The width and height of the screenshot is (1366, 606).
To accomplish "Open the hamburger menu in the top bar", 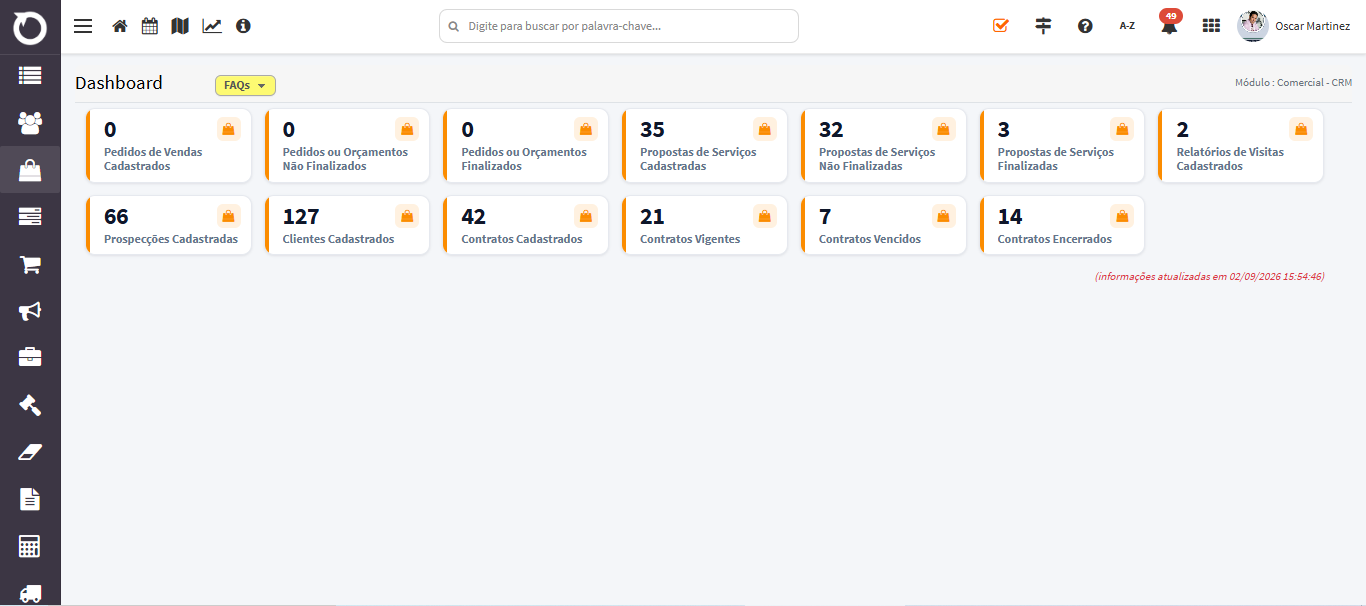I will (83, 26).
